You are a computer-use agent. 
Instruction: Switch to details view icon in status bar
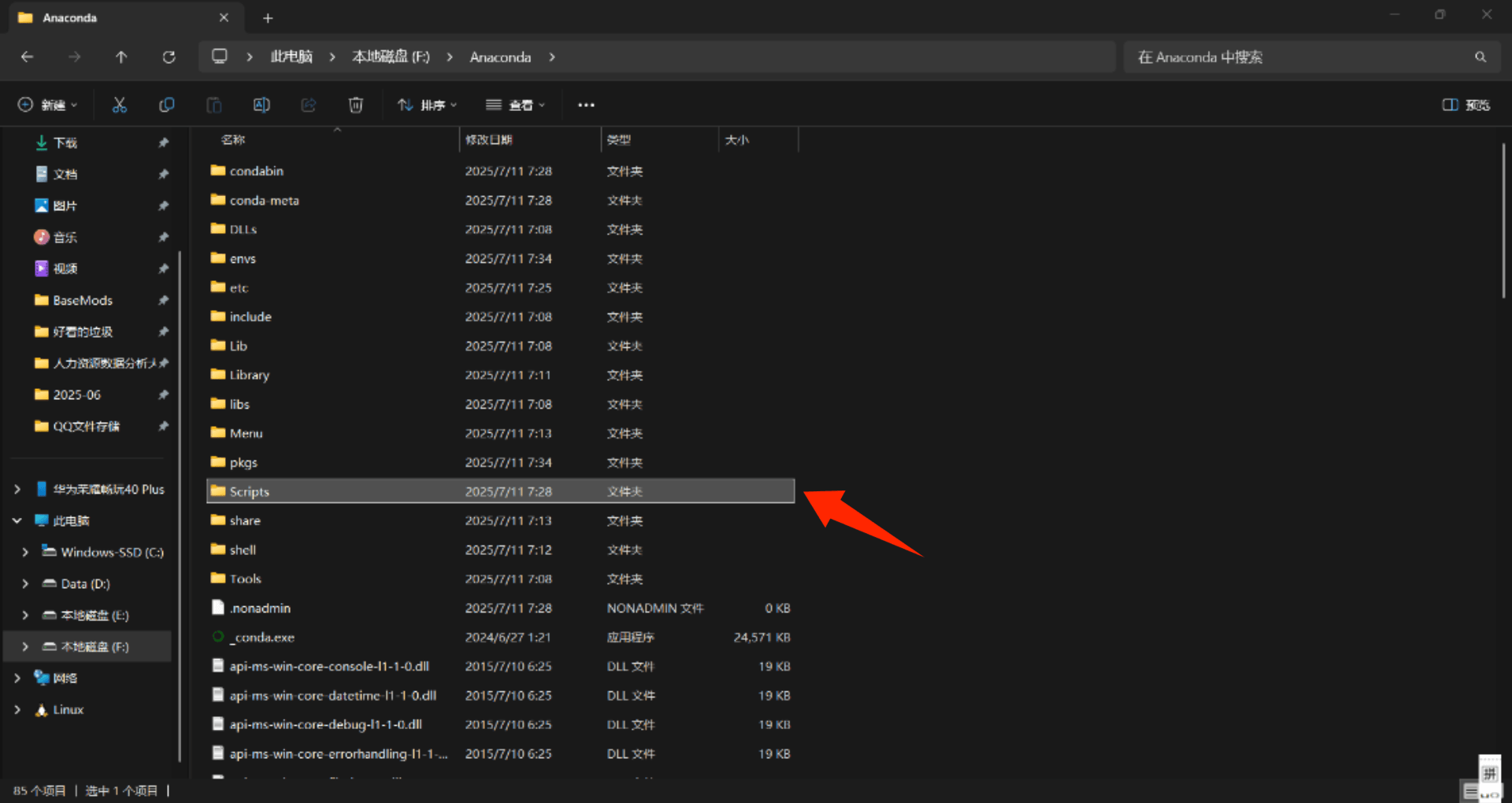pyautogui.click(x=1469, y=790)
